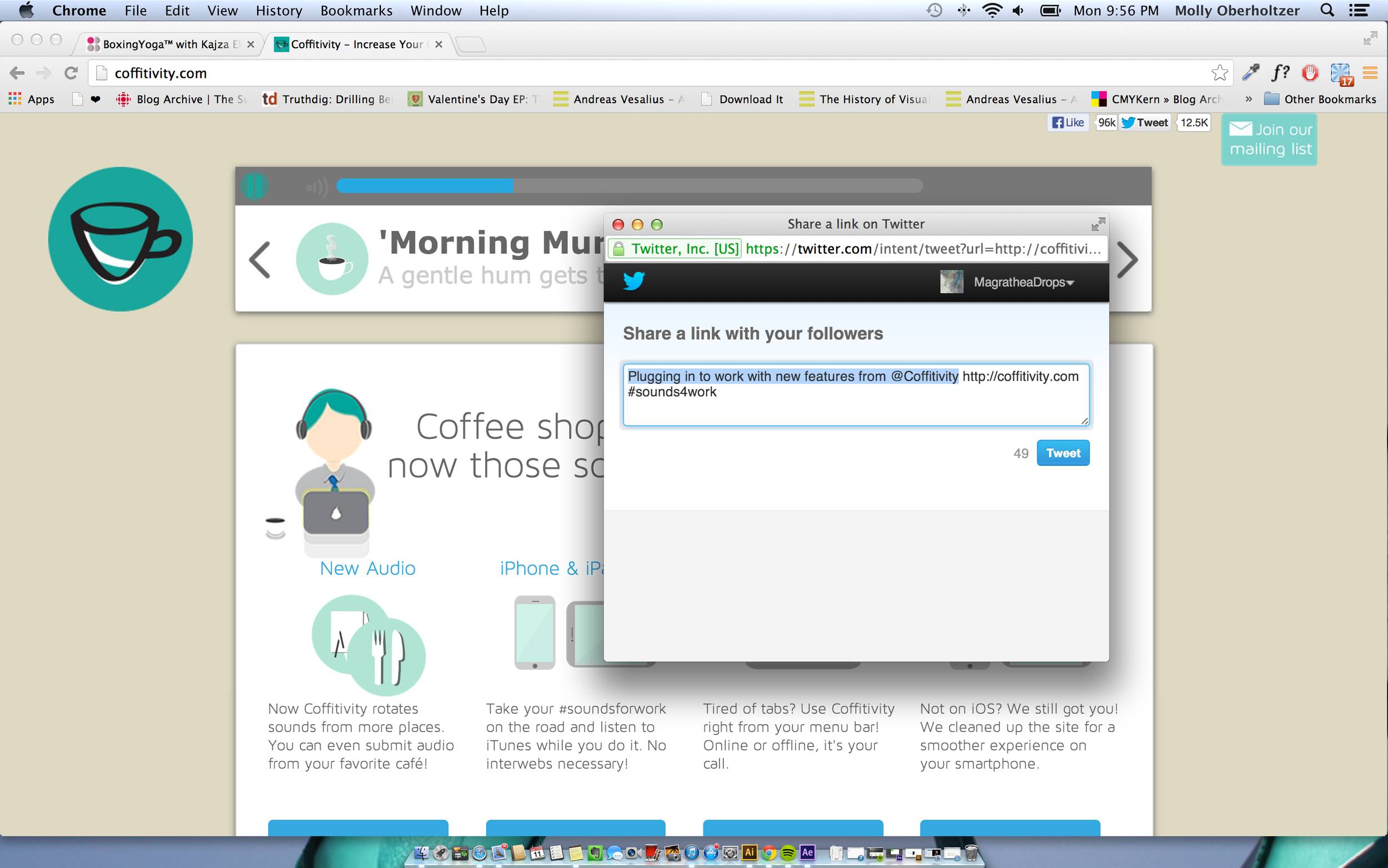This screenshot has height=868, width=1388.
Task: Click into the tweet text area
Action: tap(856, 395)
